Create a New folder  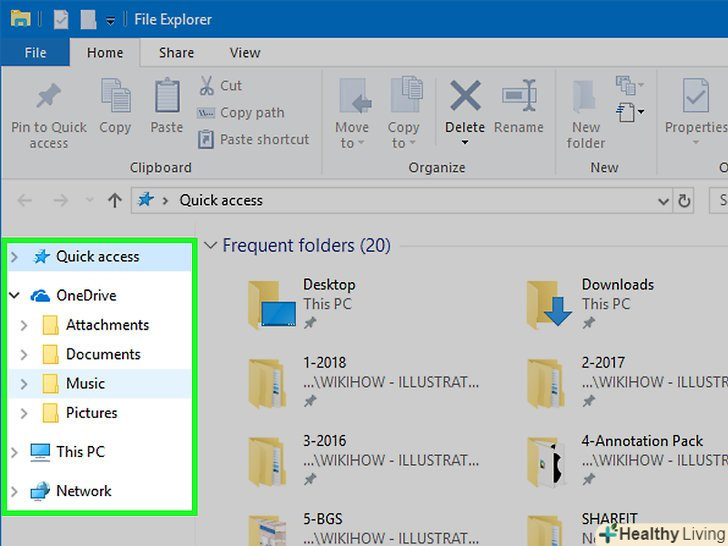pos(585,114)
